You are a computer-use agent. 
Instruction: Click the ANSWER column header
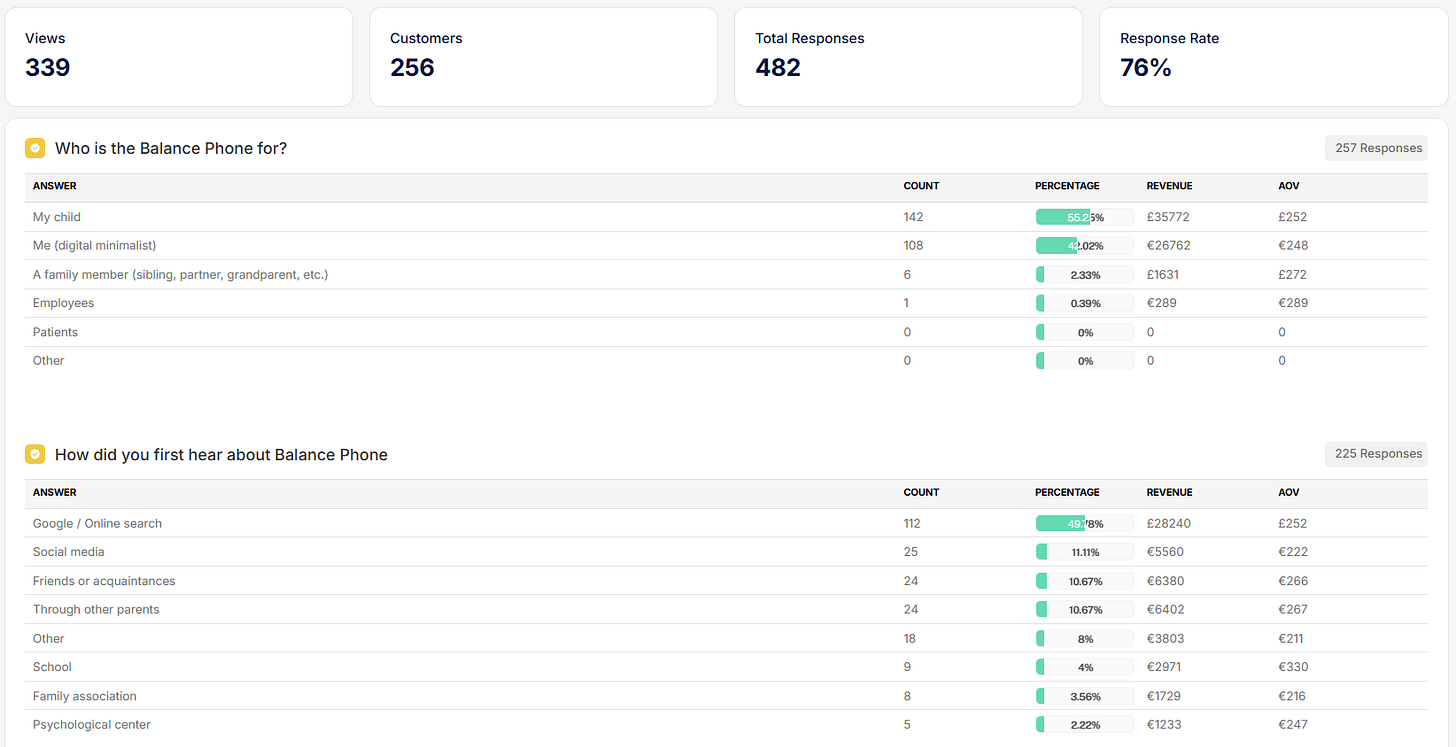click(55, 185)
